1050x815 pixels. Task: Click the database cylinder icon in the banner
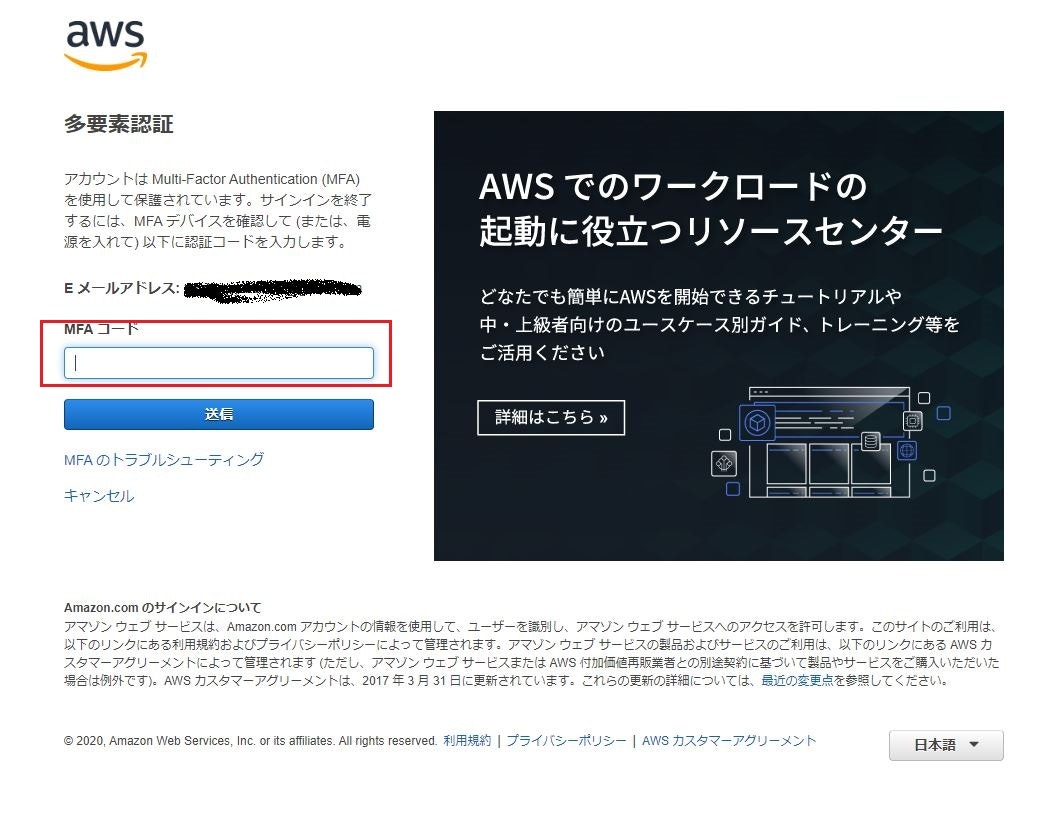click(x=871, y=441)
